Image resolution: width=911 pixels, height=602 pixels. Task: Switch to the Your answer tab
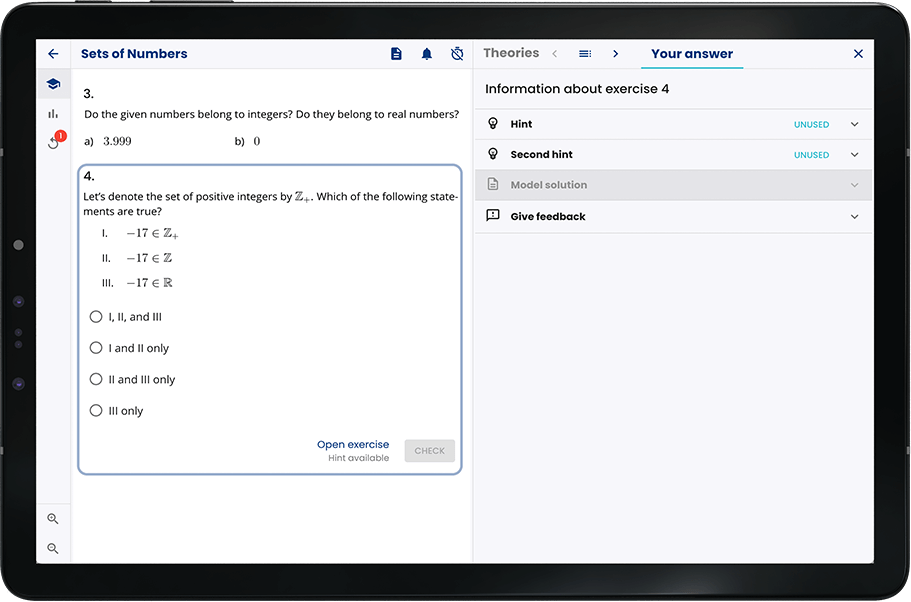coord(692,53)
